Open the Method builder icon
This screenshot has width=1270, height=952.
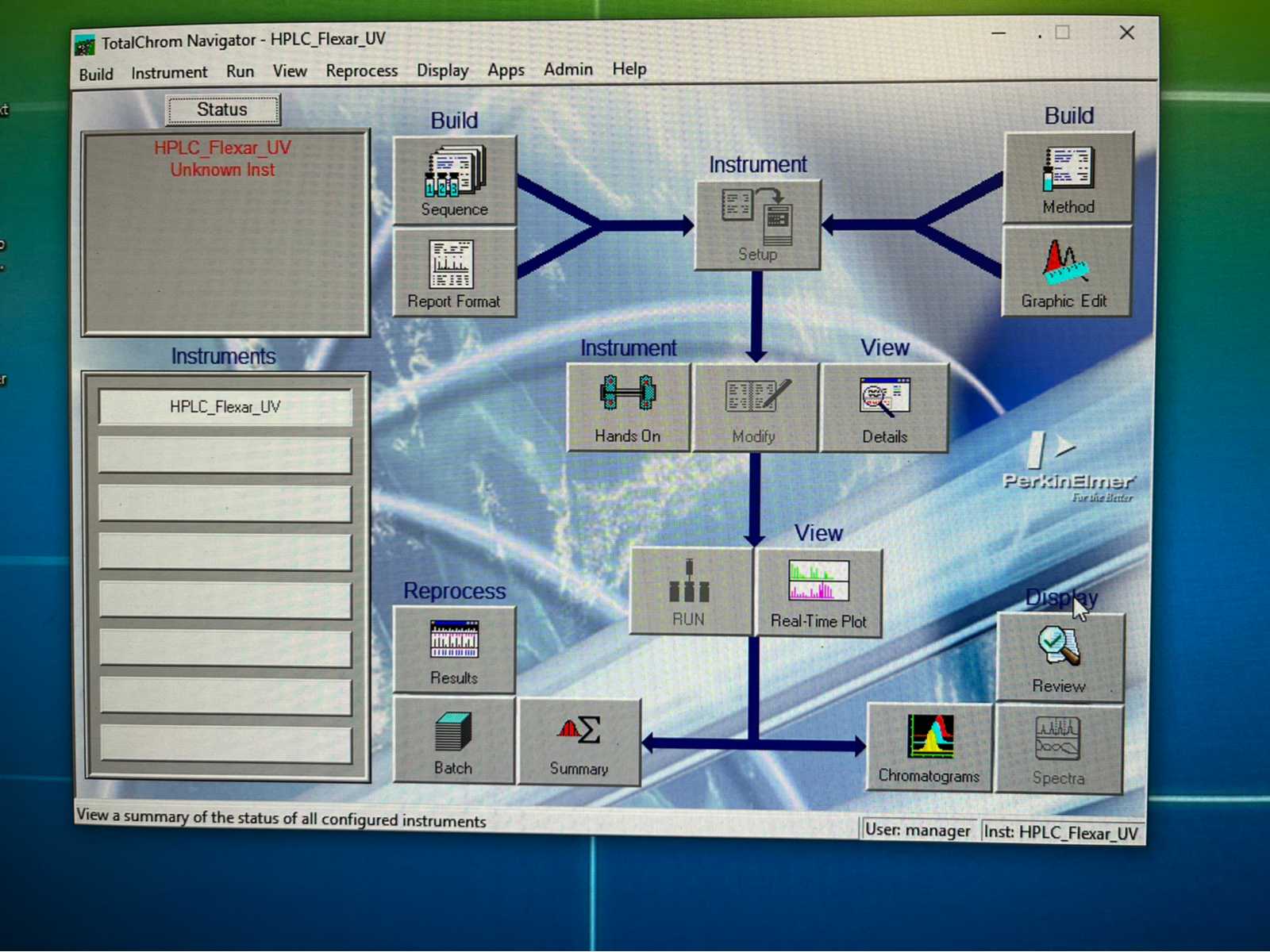click(1068, 178)
